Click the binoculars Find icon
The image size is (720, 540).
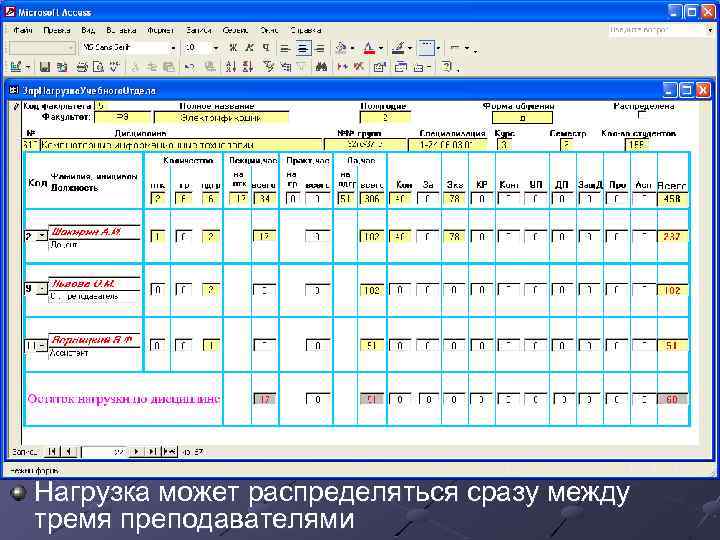point(321,67)
